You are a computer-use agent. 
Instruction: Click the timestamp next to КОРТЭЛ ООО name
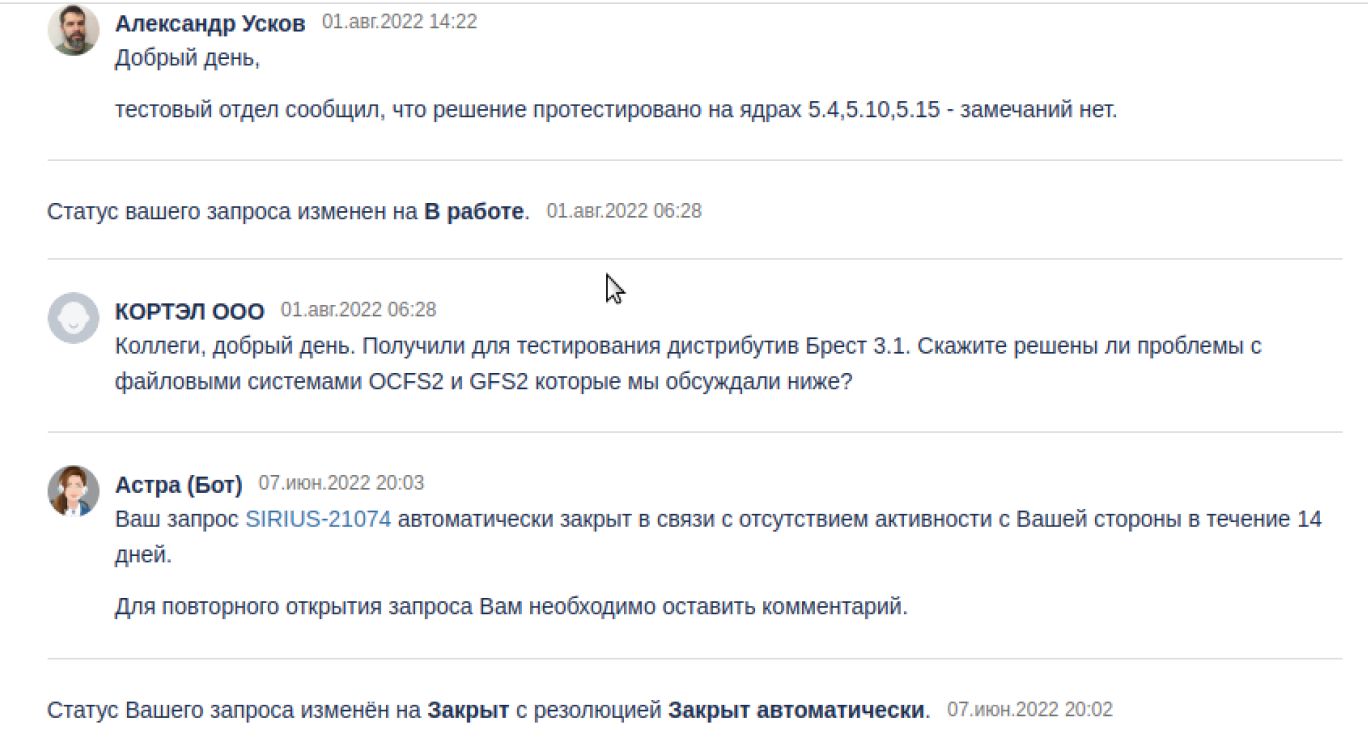358,310
